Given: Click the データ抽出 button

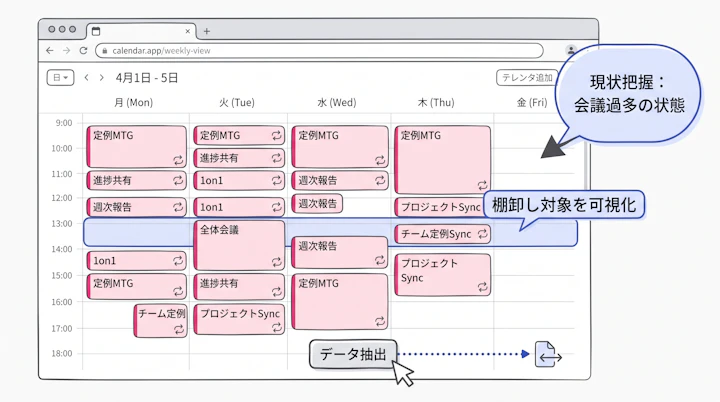Looking at the screenshot, I should point(353,354).
